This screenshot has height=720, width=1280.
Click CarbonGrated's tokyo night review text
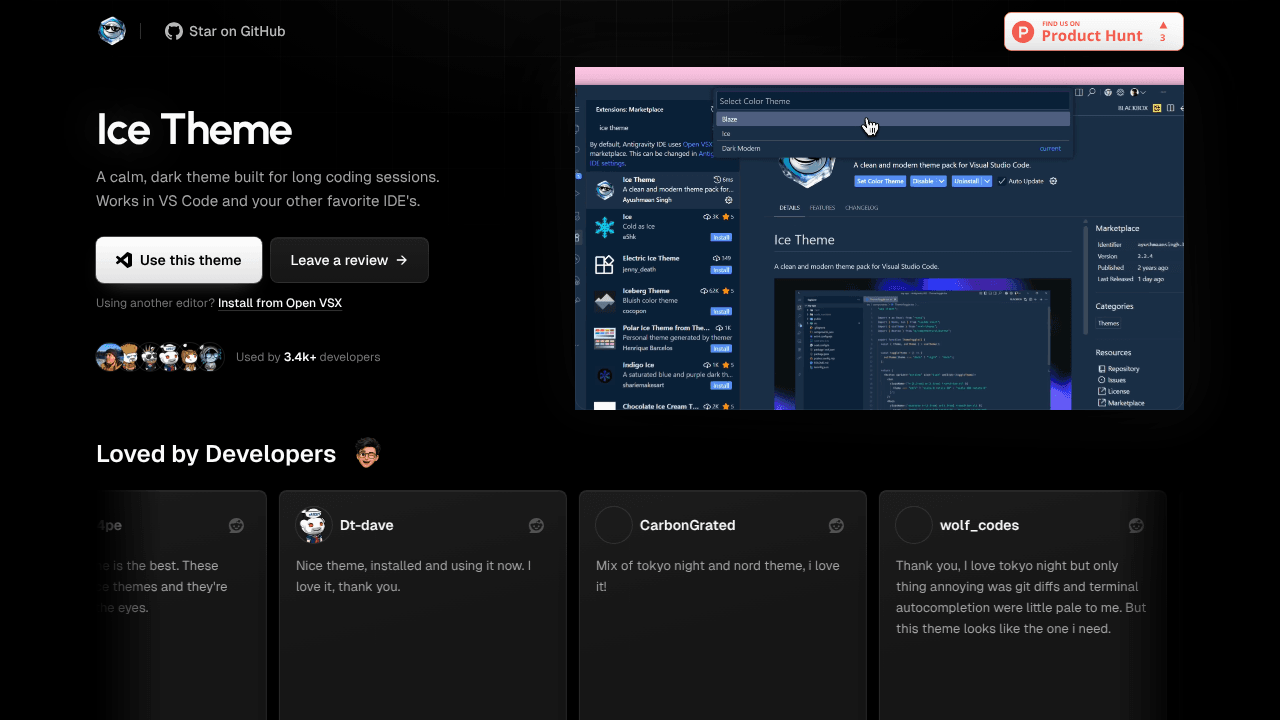718,576
